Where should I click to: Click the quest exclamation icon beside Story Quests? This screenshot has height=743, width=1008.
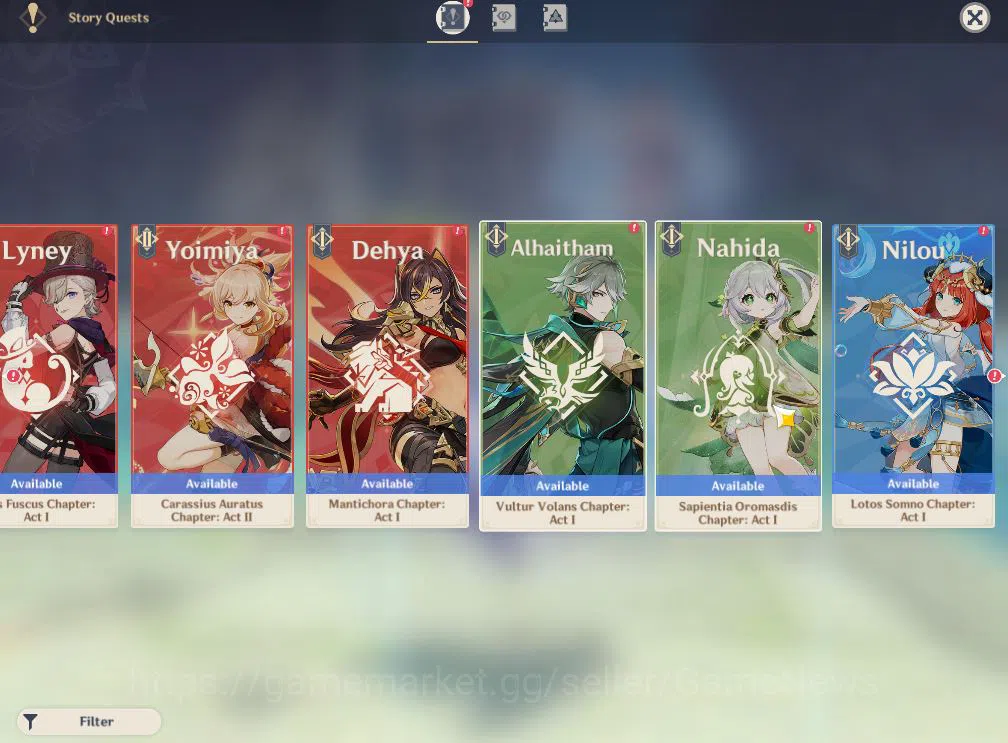[x=32, y=17]
